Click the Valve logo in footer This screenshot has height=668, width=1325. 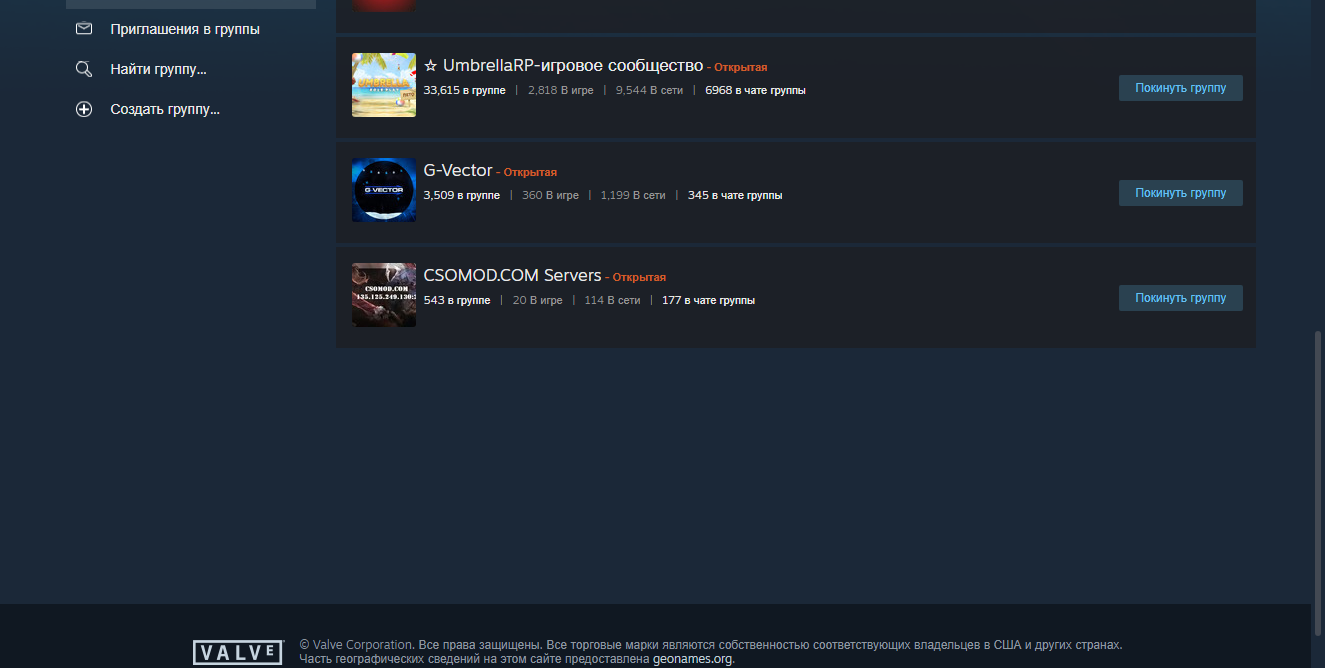238,653
